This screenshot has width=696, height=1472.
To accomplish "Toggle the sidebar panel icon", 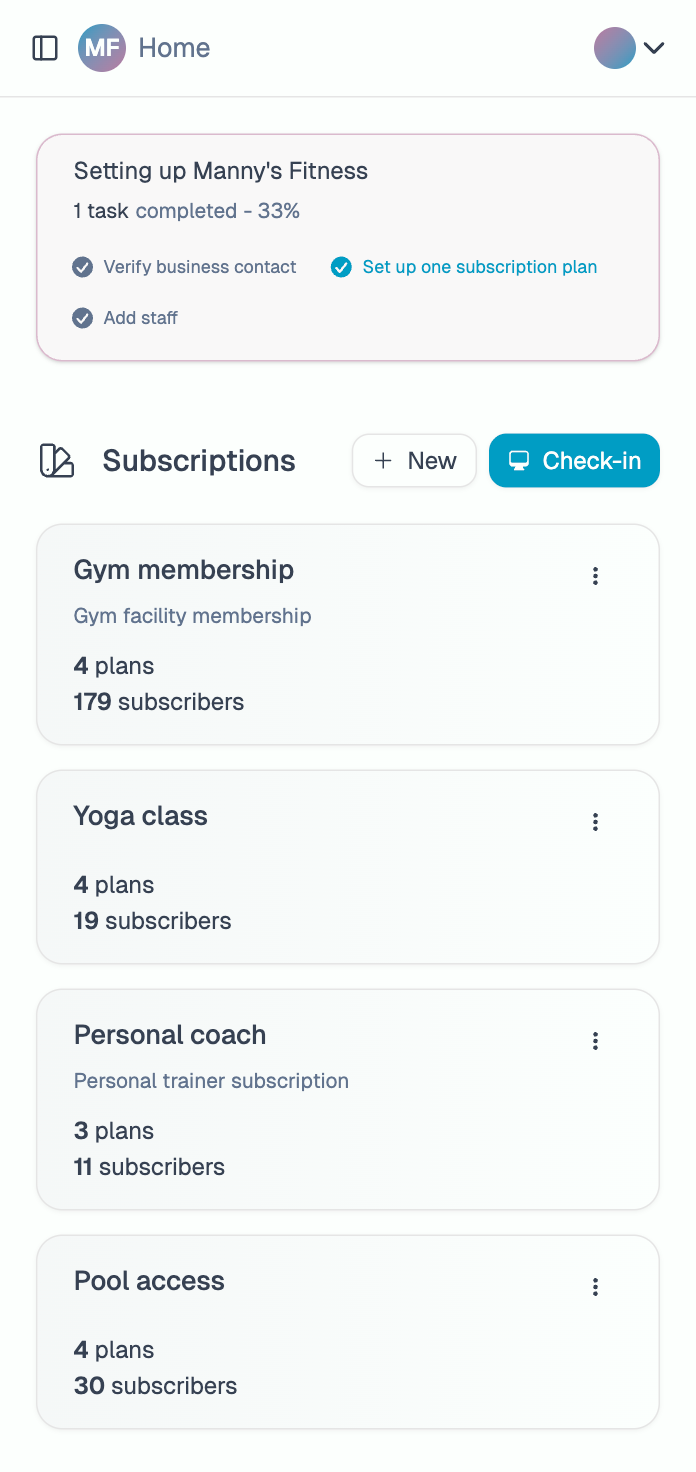I will click(x=45, y=47).
